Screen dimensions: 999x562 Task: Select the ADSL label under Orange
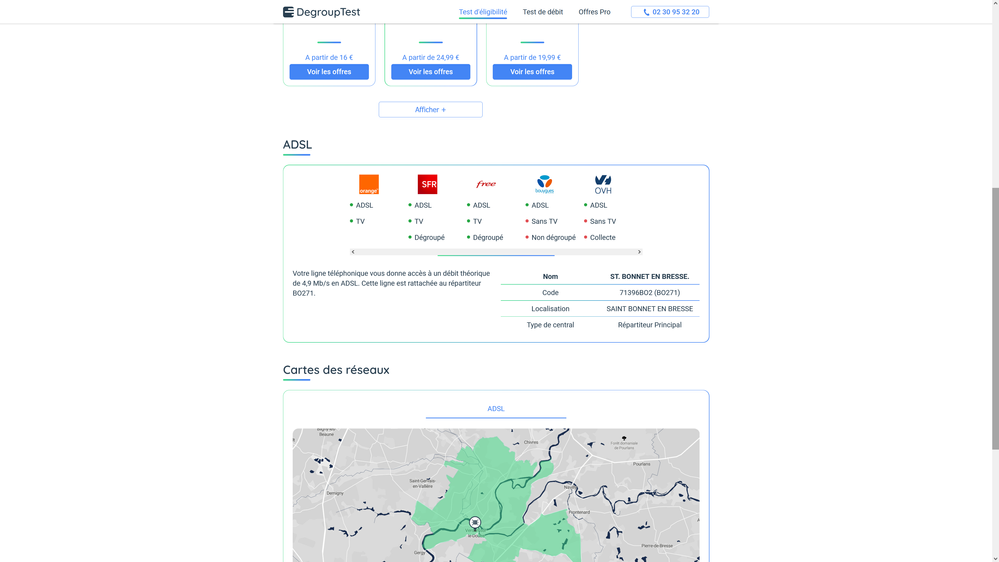(x=364, y=205)
